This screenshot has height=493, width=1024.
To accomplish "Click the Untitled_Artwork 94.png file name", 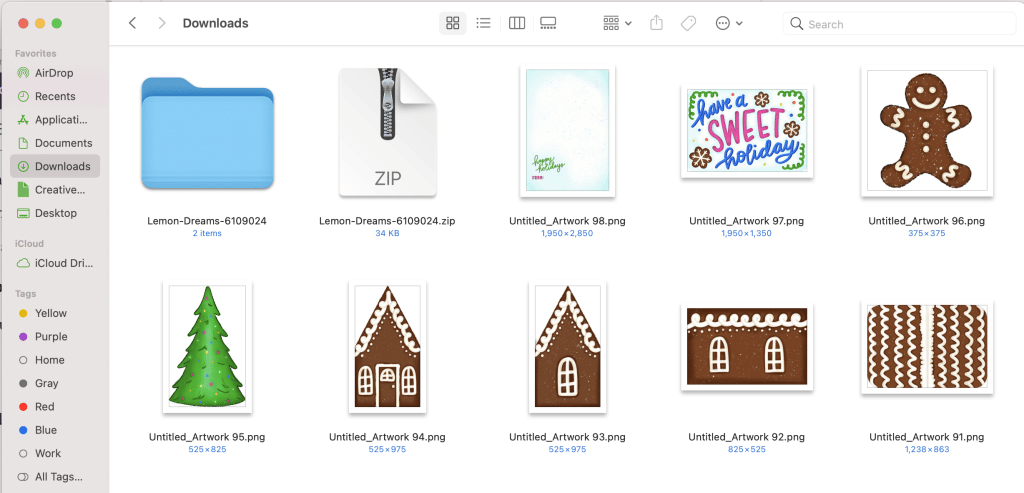I will tap(387, 437).
